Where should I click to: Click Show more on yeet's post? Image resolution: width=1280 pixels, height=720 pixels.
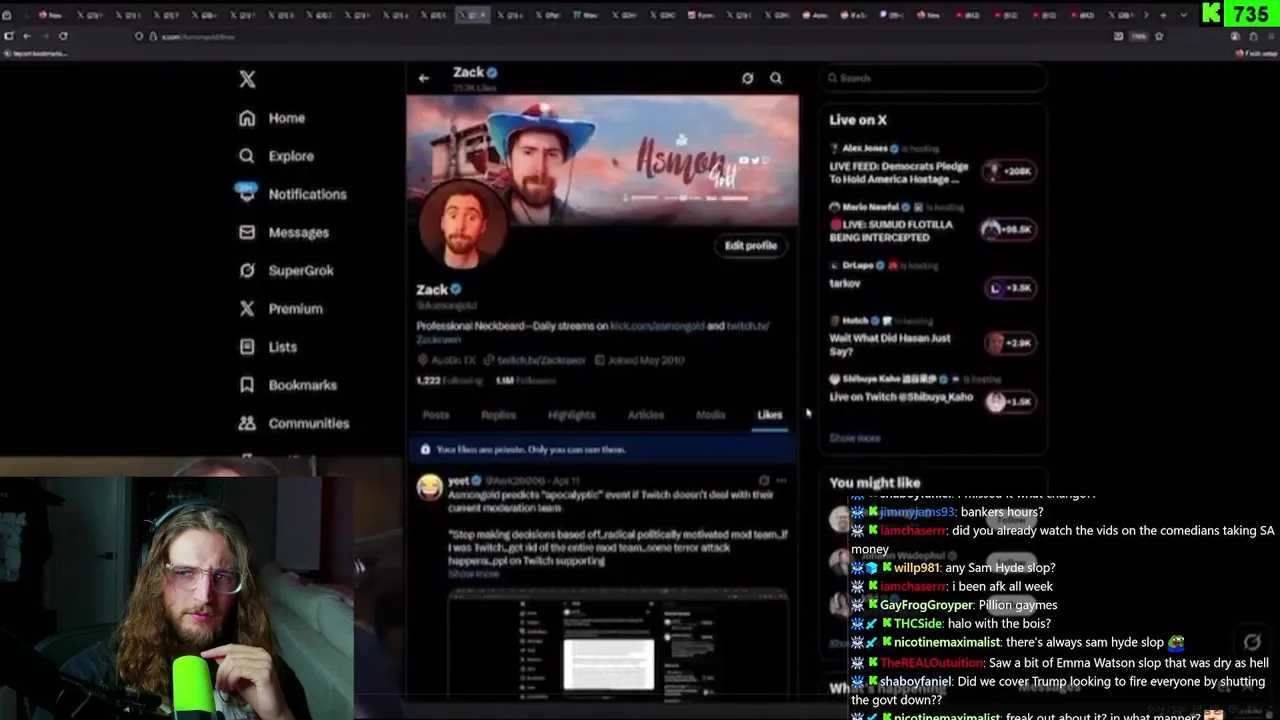[x=473, y=574]
